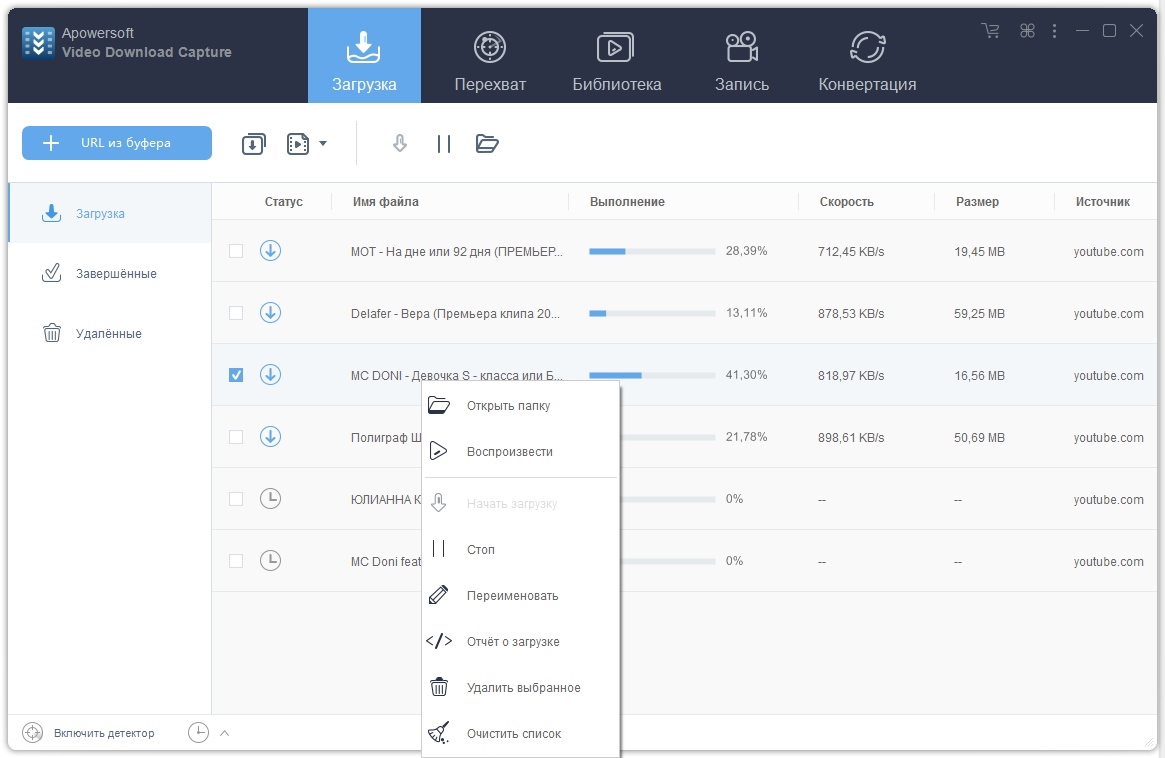
Task: Open Завершённые list in the sidebar
Action: point(116,273)
